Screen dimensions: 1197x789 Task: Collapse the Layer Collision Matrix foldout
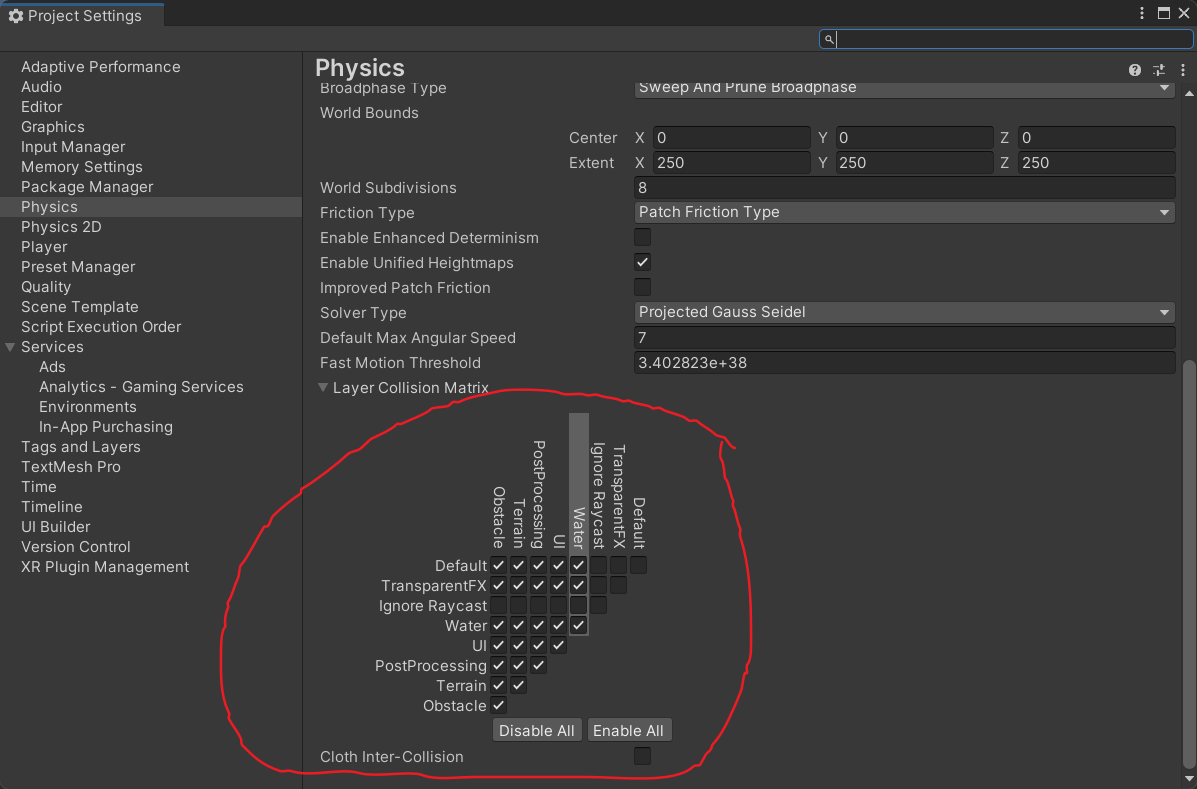324,388
